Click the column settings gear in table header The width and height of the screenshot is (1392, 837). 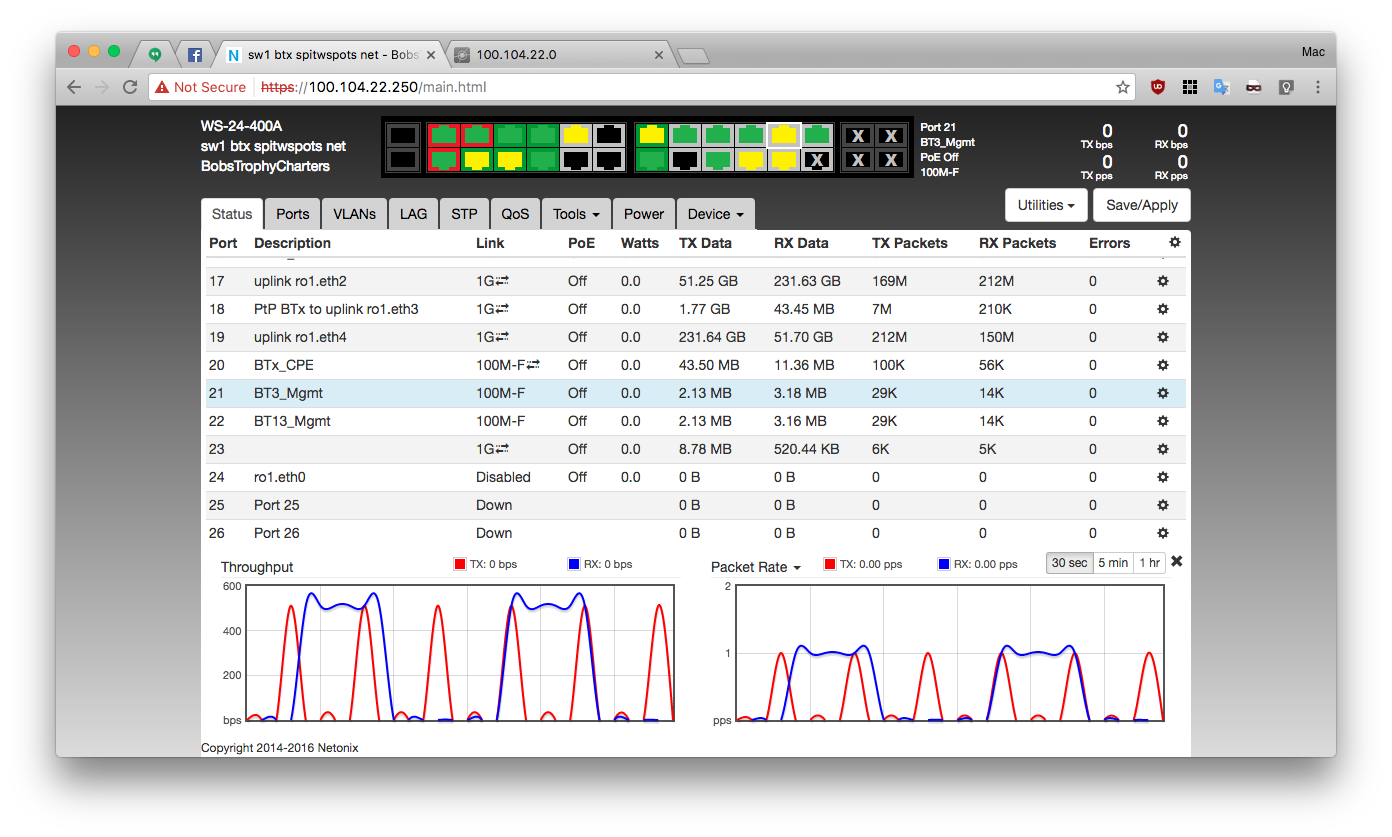pos(1174,242)
